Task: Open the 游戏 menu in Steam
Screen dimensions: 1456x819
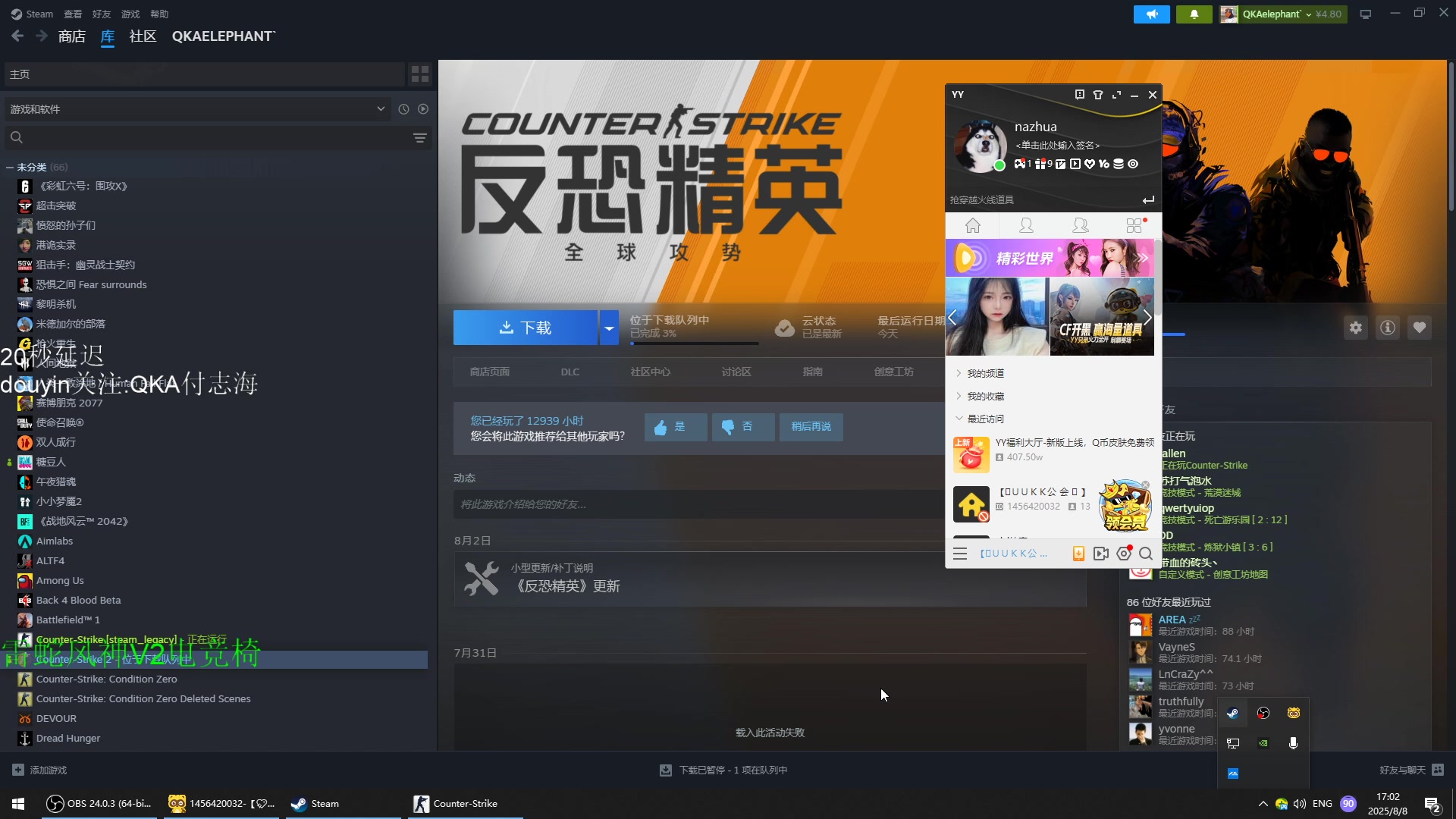Action: tap(130, 14)
